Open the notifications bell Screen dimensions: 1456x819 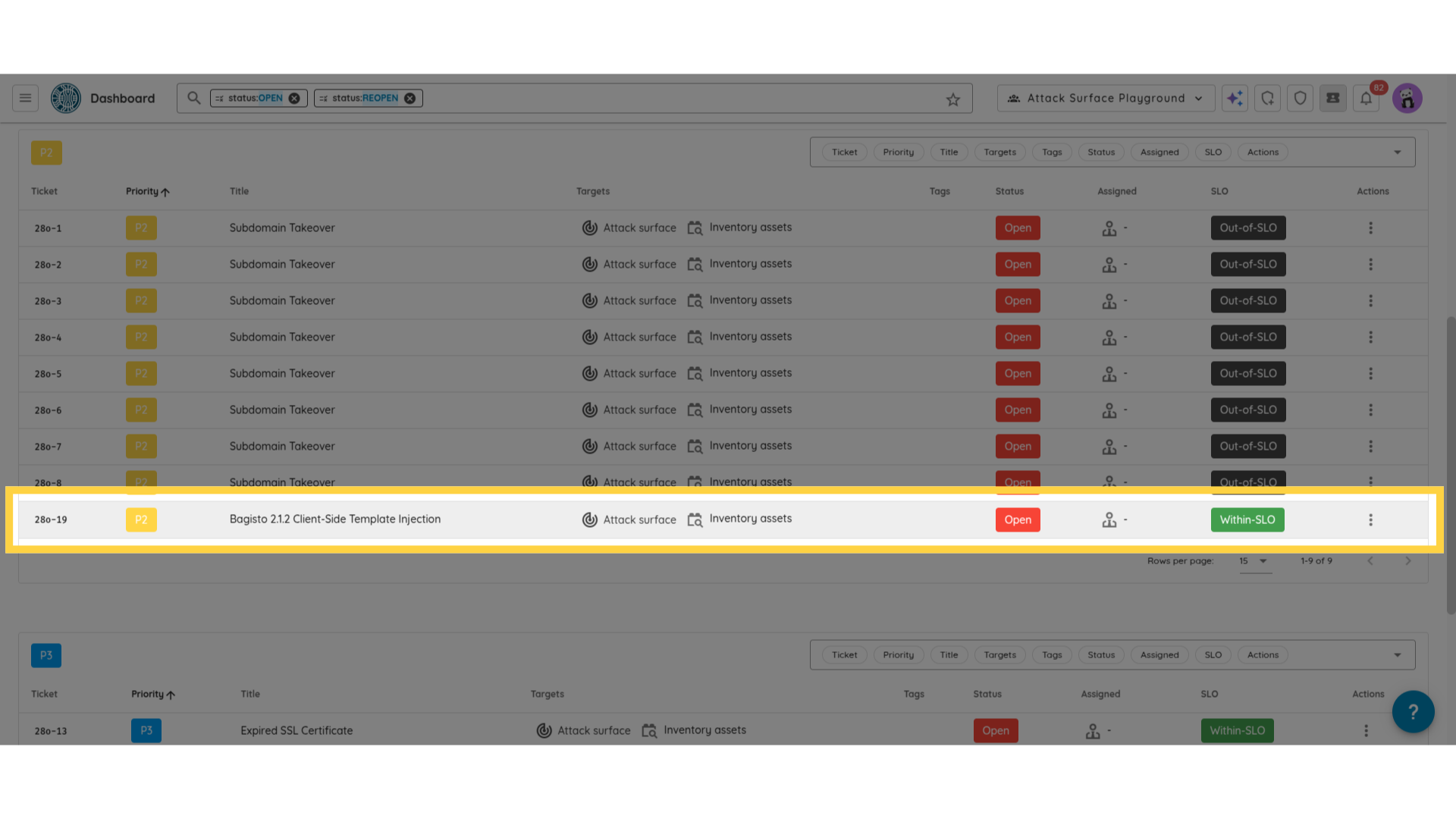click(1366, 98)
